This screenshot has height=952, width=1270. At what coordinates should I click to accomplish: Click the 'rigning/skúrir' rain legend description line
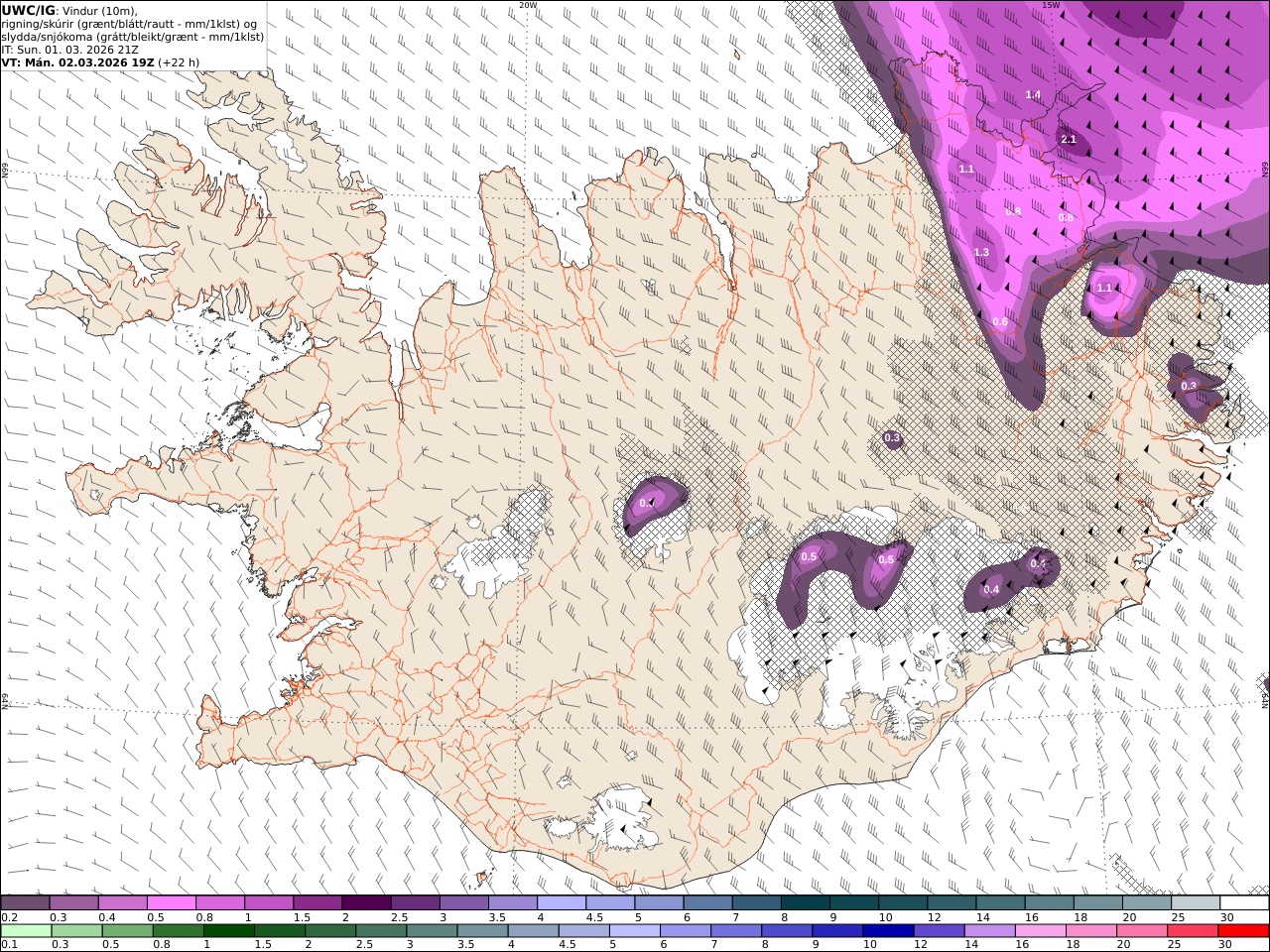tap(130, 24)
